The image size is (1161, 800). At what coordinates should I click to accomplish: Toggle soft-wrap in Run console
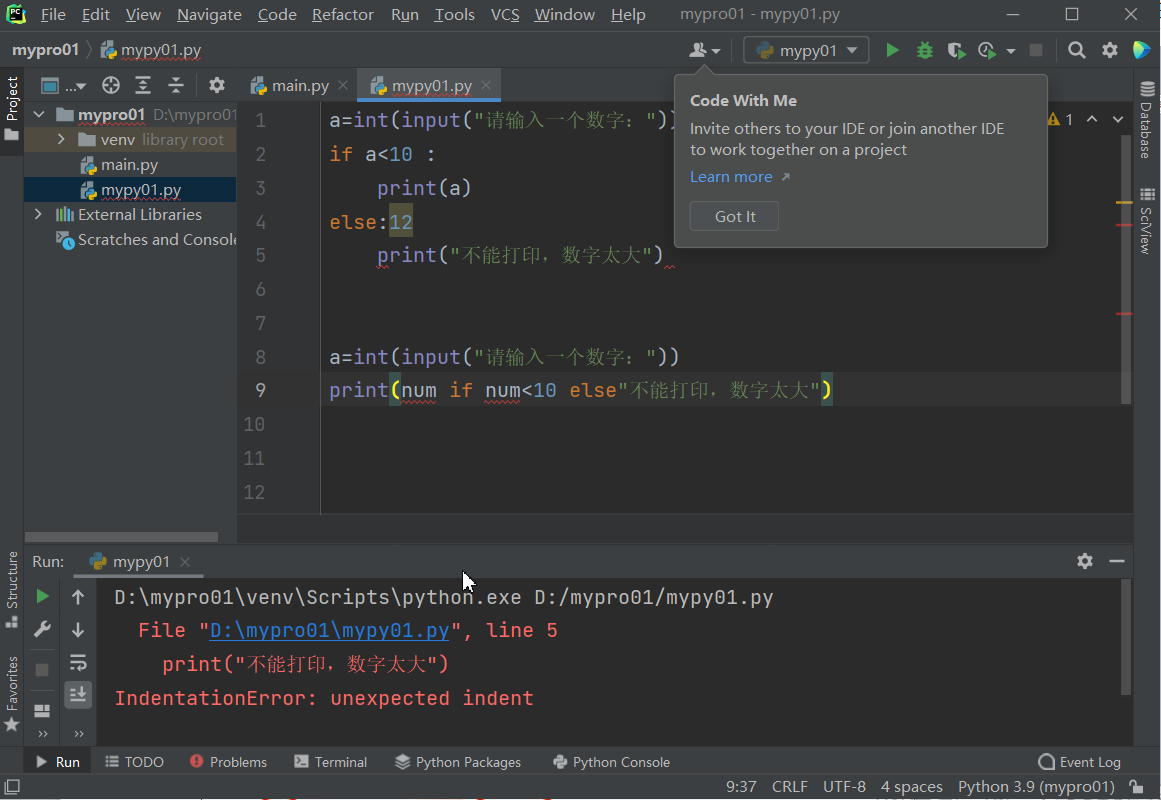78,662
